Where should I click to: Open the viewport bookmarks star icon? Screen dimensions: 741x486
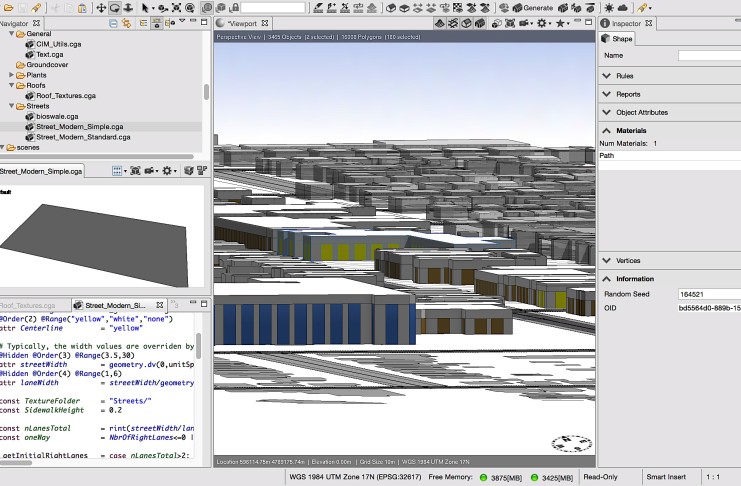pyautogui.click(x=561, y=22)
